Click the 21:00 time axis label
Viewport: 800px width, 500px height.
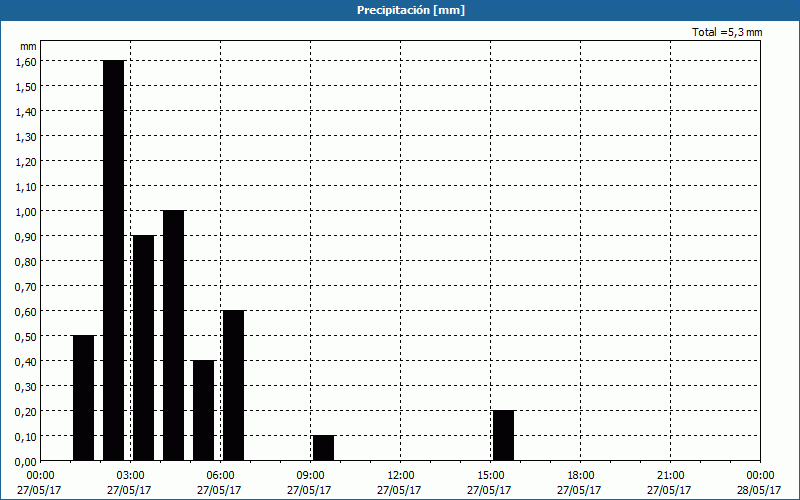[x=670, y=476]
